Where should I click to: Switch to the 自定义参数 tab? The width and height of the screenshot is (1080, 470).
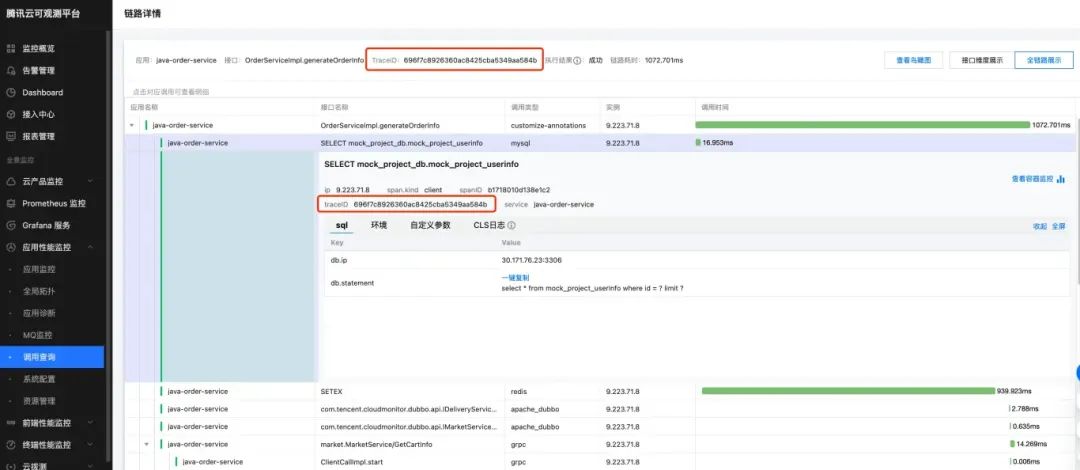430,225
